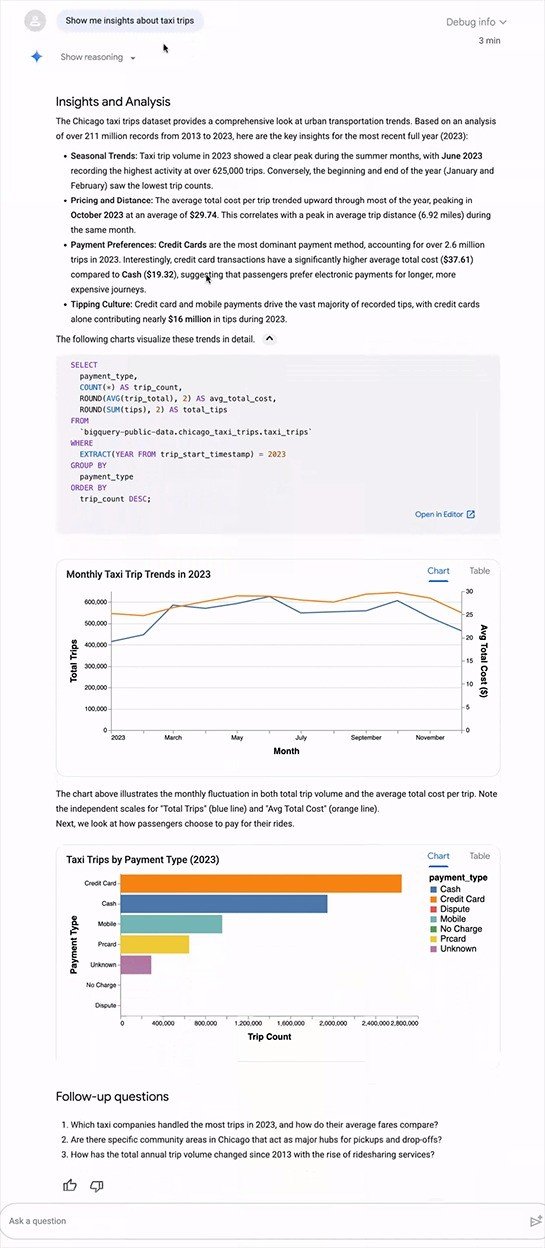Open the Debug info dropdown
This screenshot has height=1248, width=545.
click(477, 22)
